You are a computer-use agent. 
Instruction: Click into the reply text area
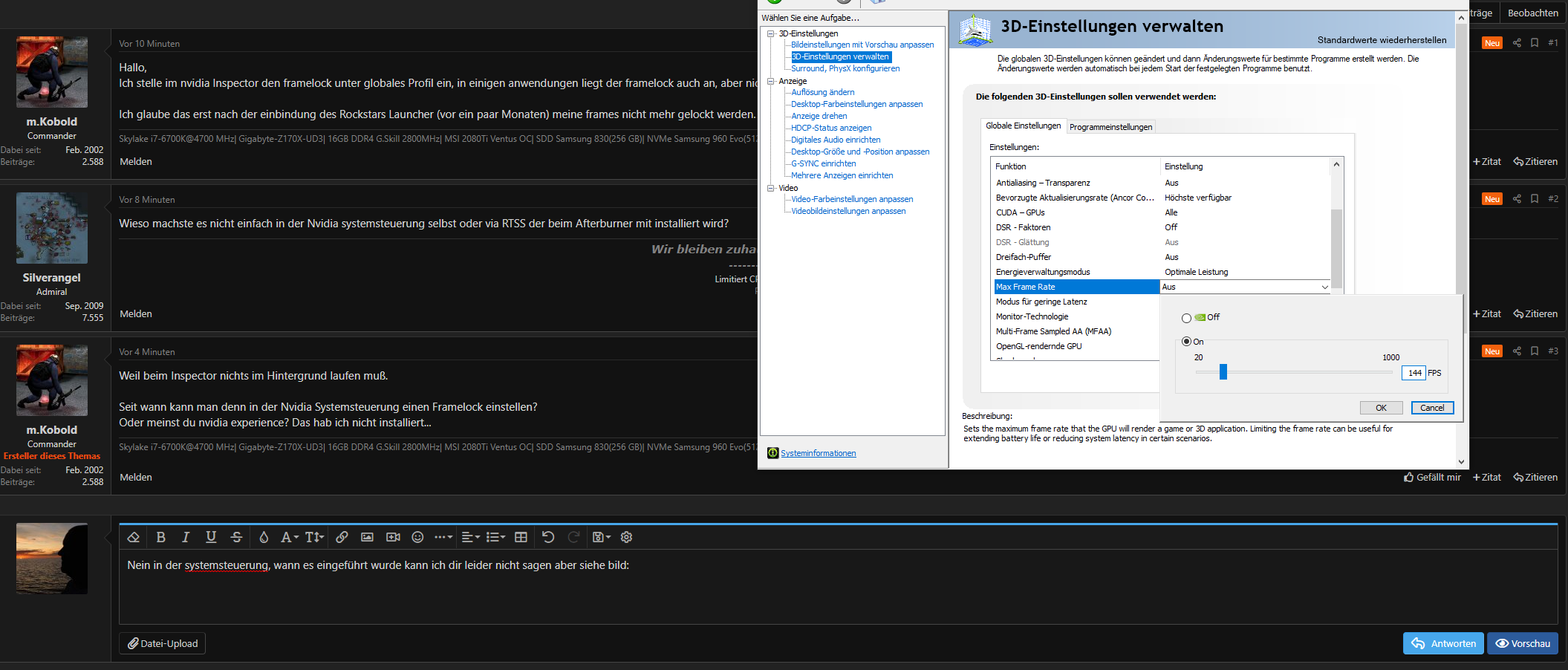[x=838, y=587]
